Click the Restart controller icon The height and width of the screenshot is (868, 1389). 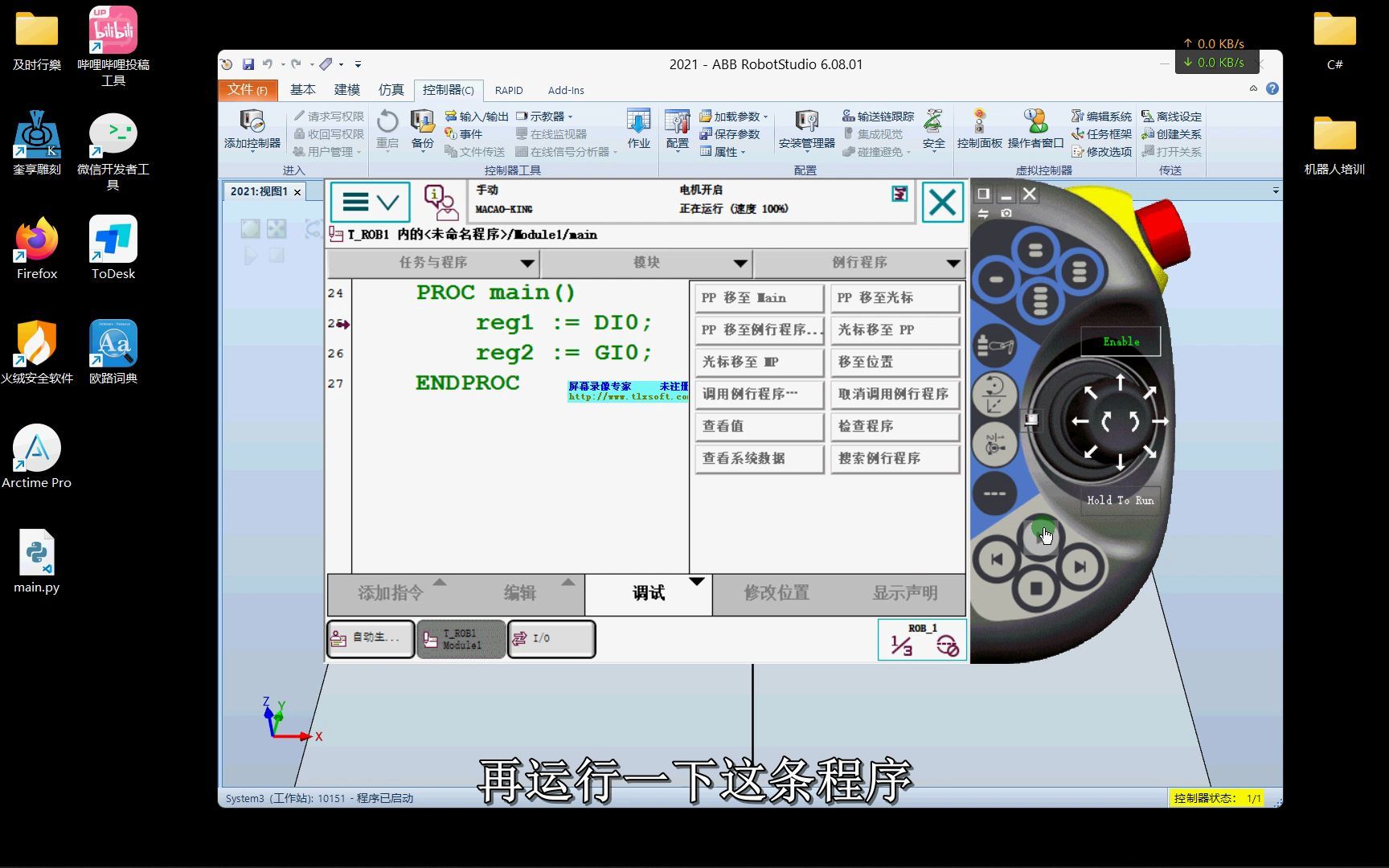tap(387, 129)
